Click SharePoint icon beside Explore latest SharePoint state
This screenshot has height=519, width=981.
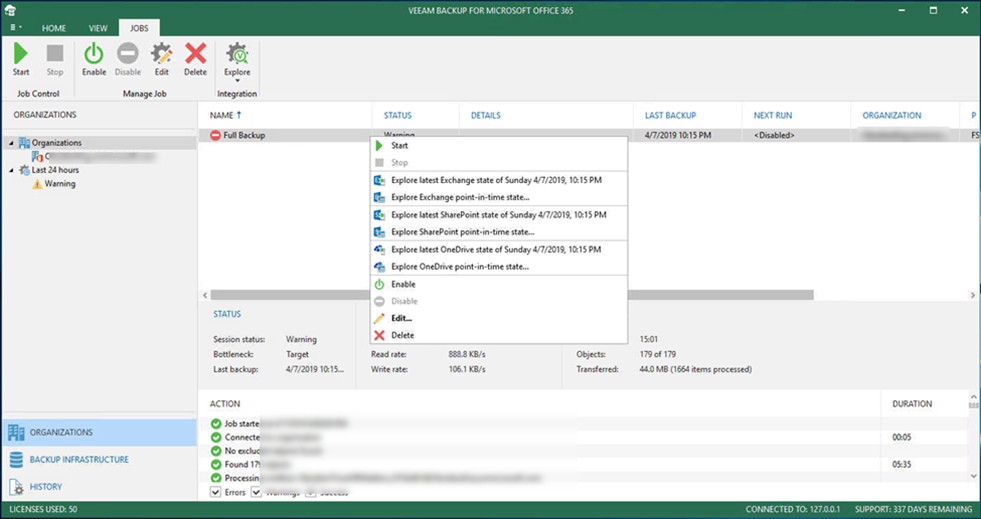[x=379, y=215]
